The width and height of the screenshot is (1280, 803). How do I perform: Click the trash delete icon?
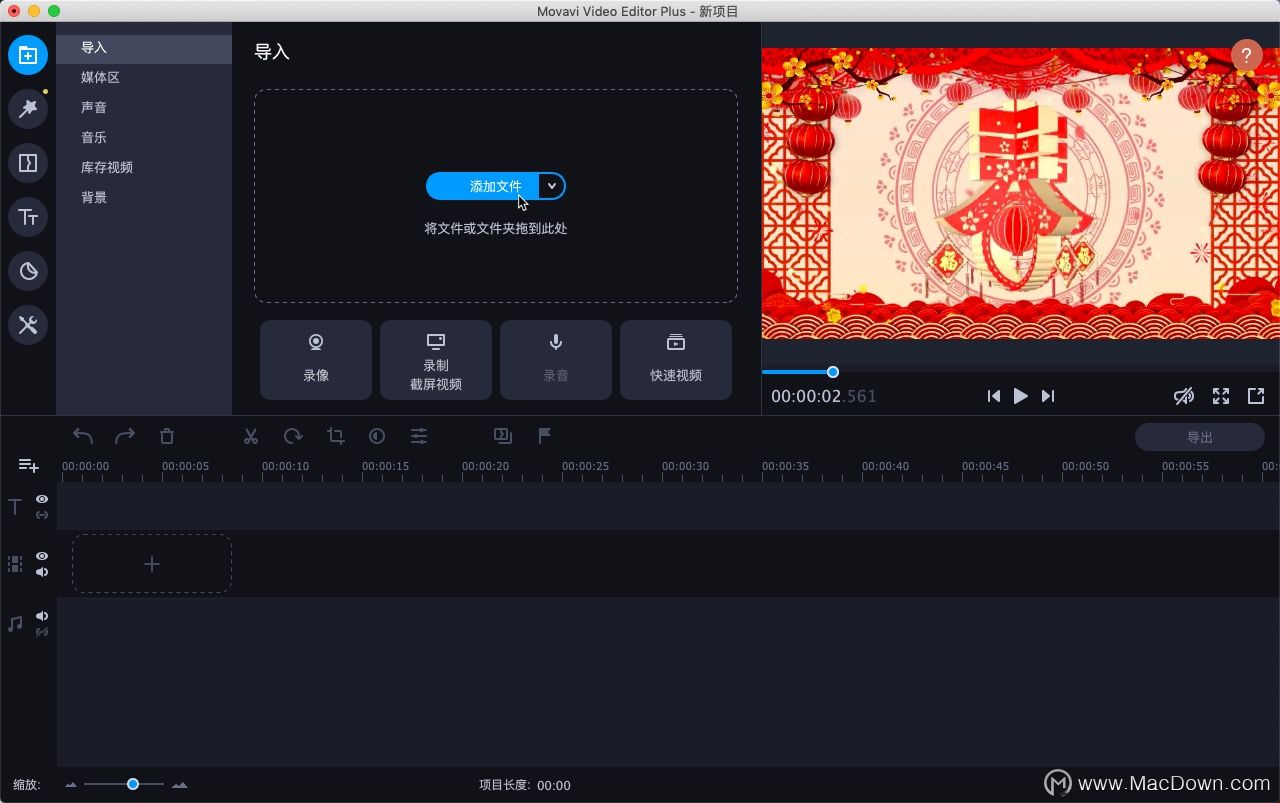pos(167,436)
